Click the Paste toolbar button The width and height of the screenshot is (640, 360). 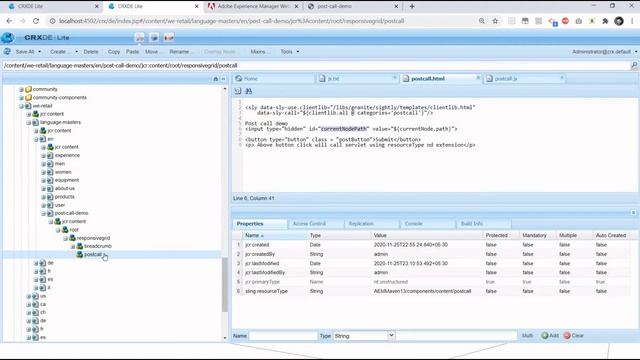click(132, 52)
